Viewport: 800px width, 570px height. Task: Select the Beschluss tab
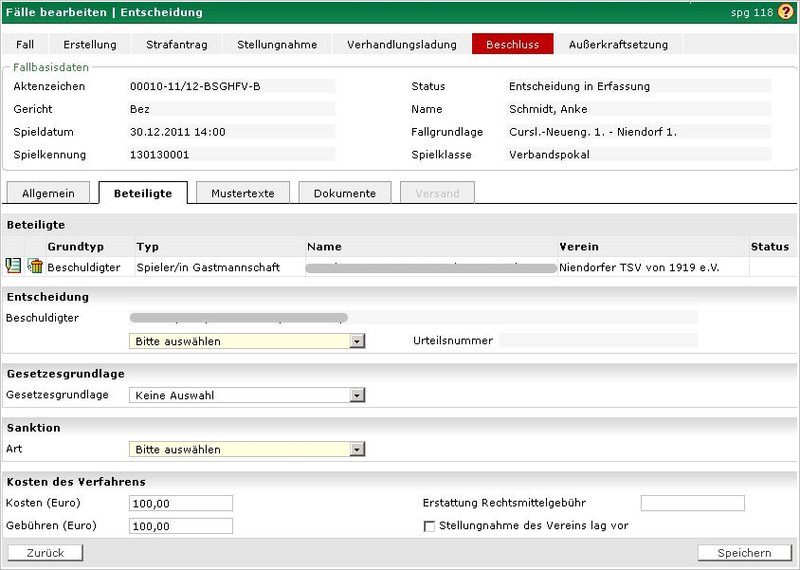512,44
